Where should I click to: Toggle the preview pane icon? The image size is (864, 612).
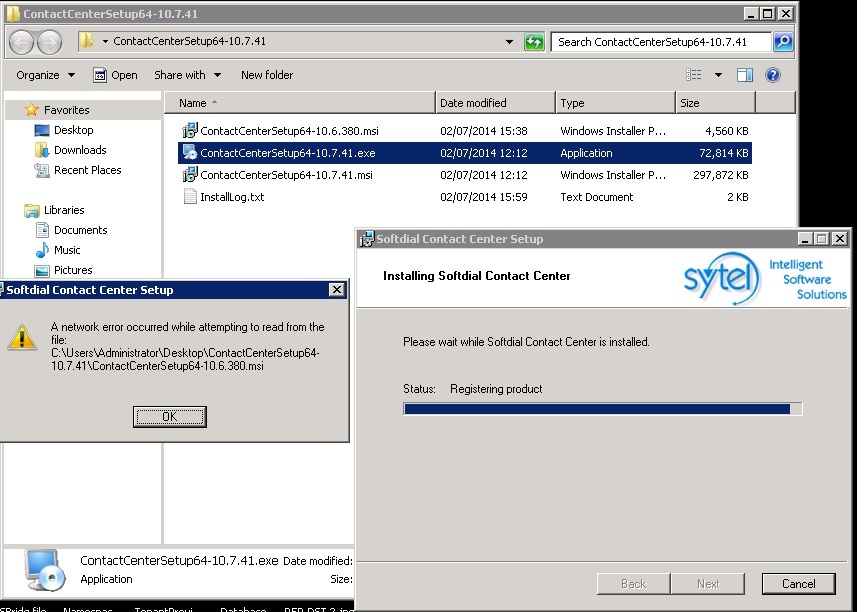(x=744, y=75)
